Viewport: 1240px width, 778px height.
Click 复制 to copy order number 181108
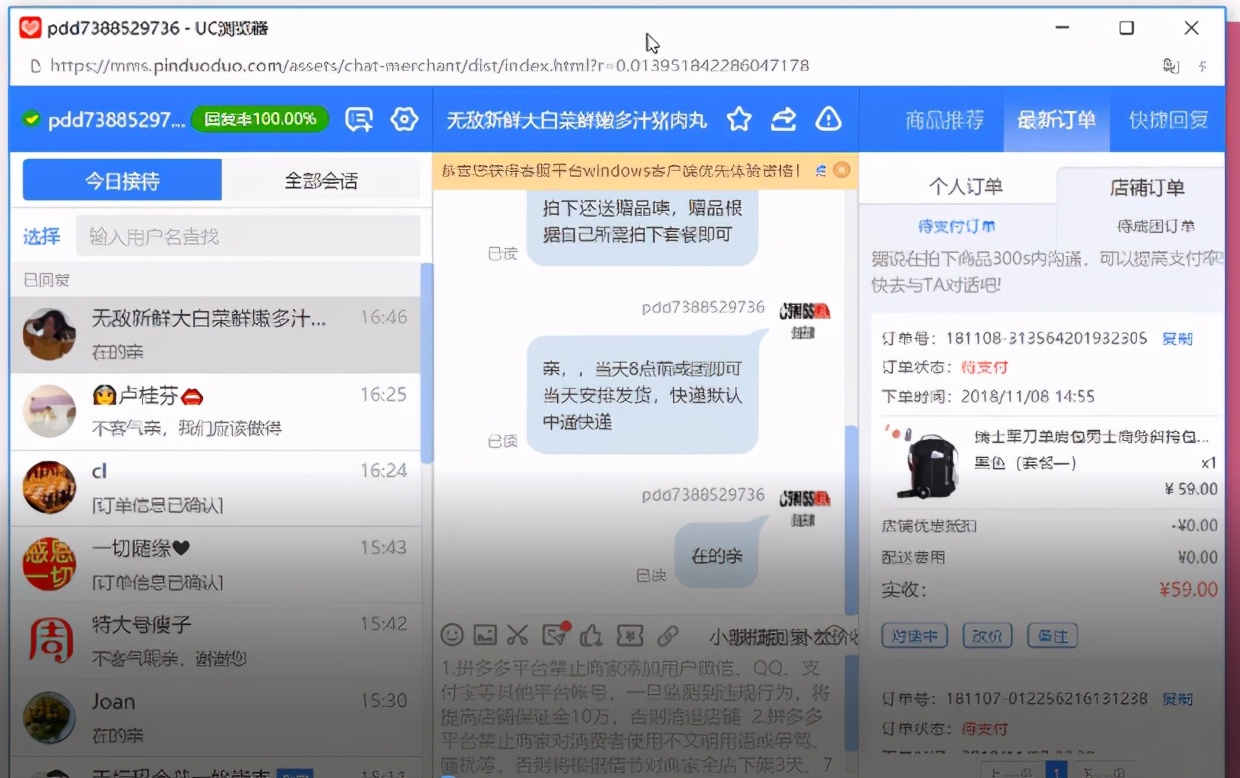tap(1176, 338)
